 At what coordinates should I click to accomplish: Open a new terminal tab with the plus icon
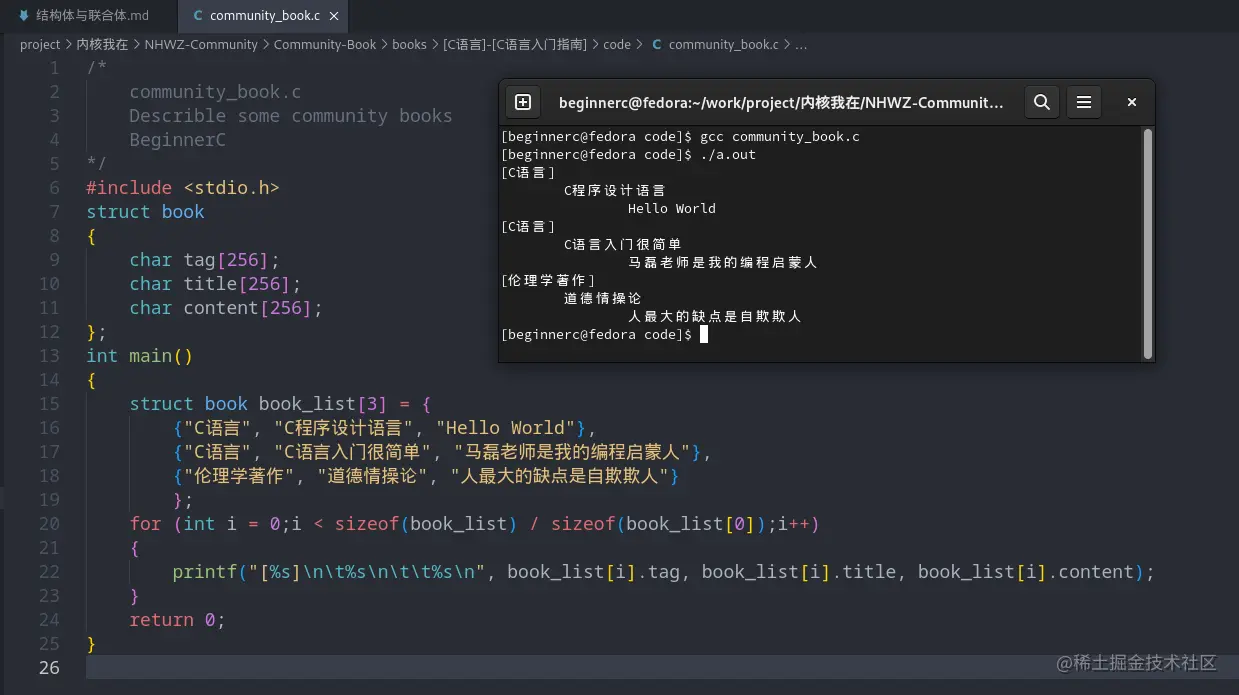[521, 101]
